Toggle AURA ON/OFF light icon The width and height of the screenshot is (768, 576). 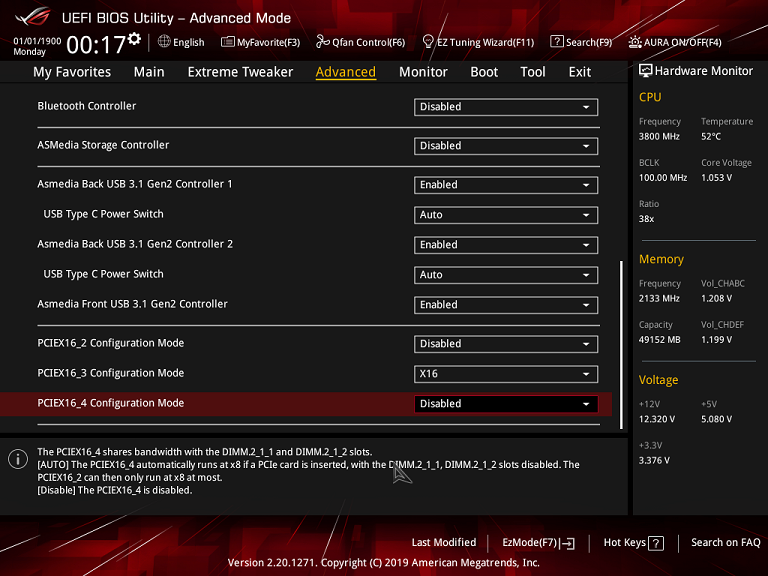635,42
